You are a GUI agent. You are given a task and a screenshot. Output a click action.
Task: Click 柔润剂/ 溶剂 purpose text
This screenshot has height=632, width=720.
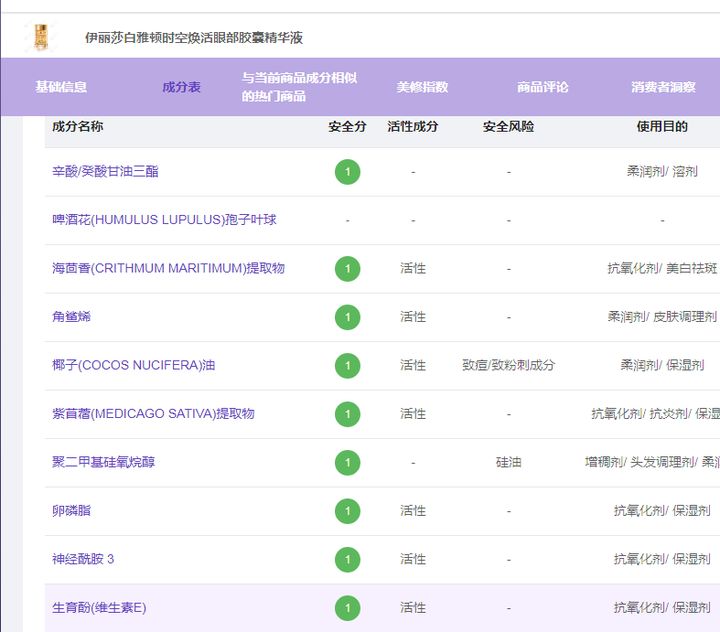662,171
